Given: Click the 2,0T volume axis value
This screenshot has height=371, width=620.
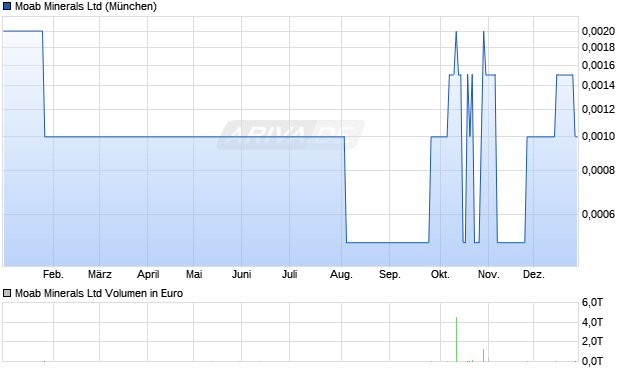Looking at the screenshot, I should (592, 341).
